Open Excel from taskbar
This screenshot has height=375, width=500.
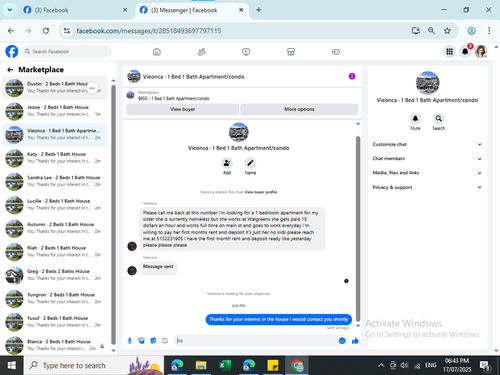225,365
